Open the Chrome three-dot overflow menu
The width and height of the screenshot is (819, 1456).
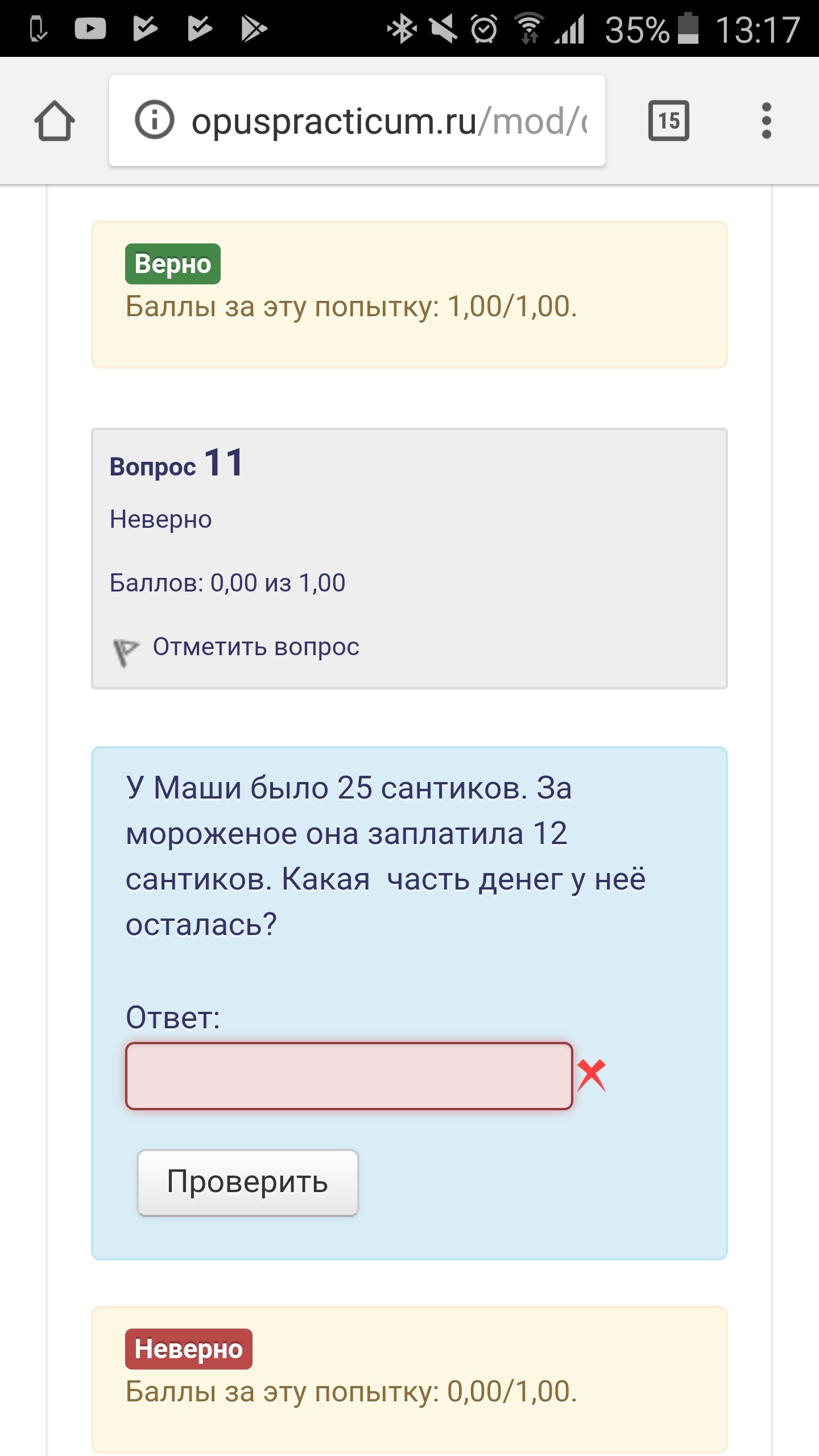pos(766,121)
